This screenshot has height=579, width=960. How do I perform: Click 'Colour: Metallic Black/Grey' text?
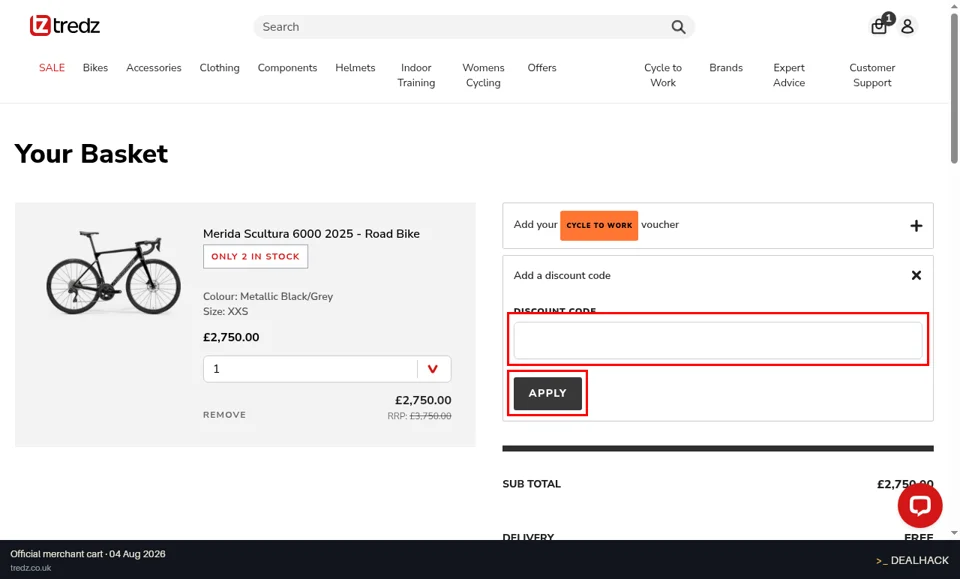(x=268, y=296)
